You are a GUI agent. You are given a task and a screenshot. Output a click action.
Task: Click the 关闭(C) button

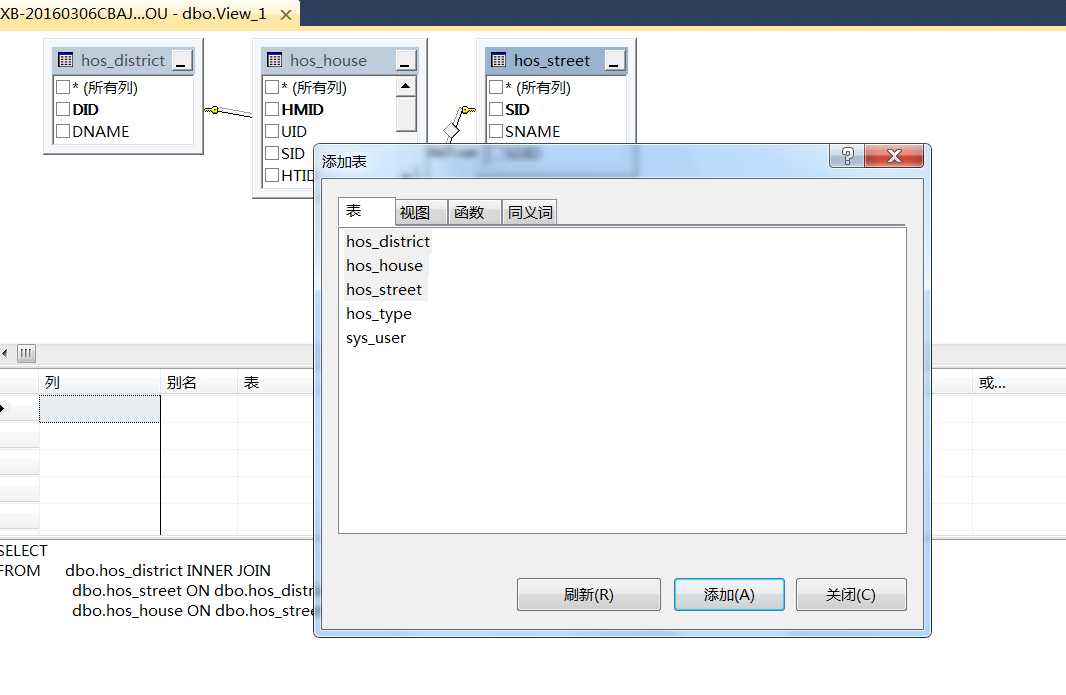(x=850, y=594)
